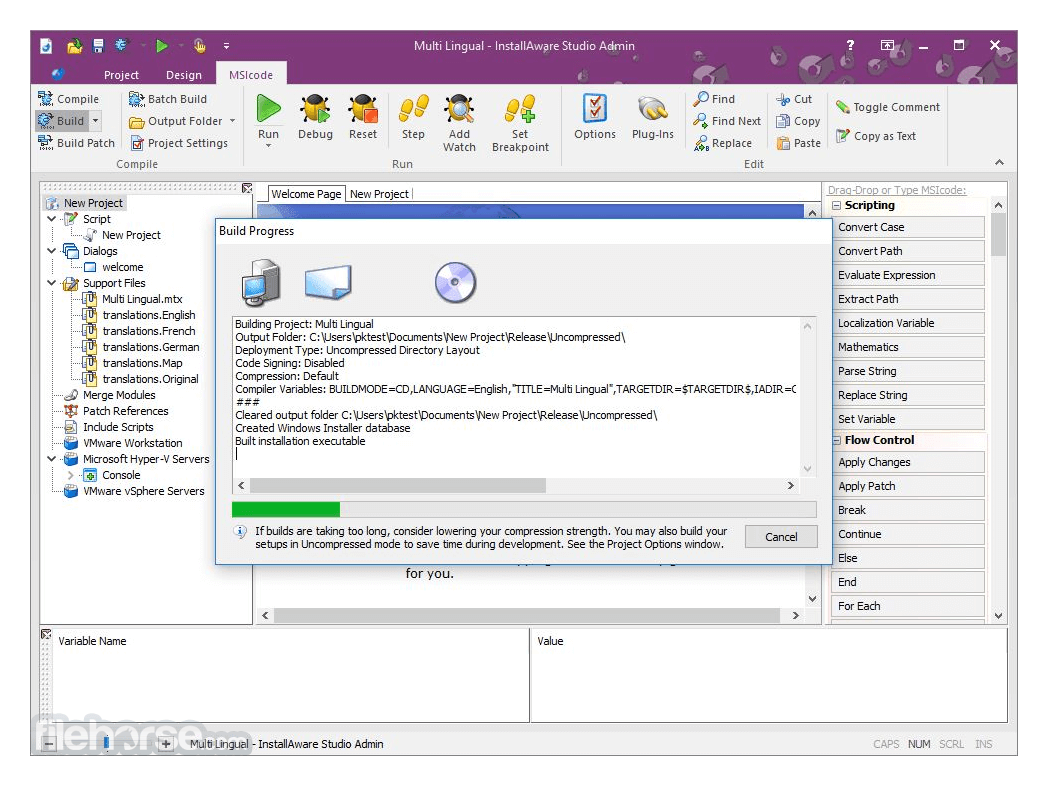Viewport: 1048px width, 786px height.
Task: Start the Debug tool
Action: (x=315, y=117)
